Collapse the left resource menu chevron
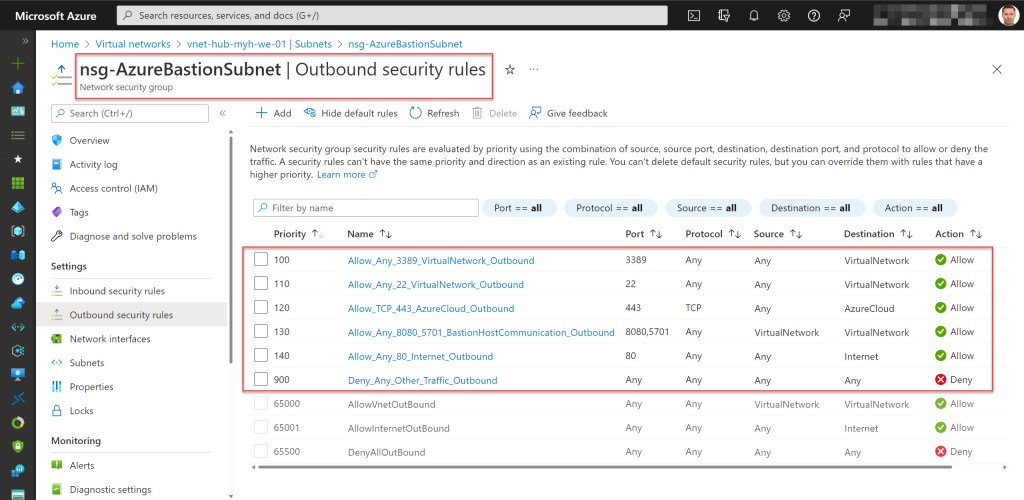1024x500 pixels. [x=222, y=114]
